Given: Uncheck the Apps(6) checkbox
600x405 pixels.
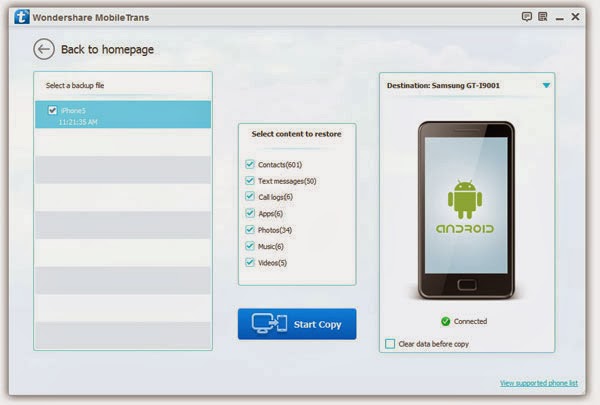Looking at the screenshot, I should [250, 213].
